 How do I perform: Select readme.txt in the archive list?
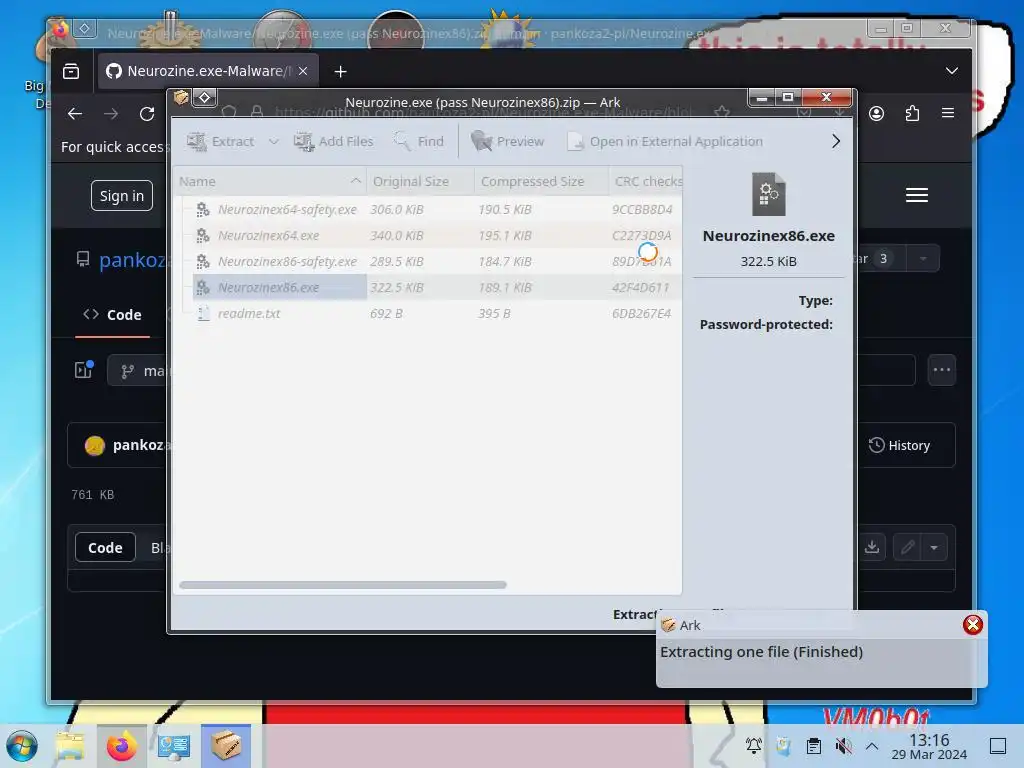(x=249, y=313)
